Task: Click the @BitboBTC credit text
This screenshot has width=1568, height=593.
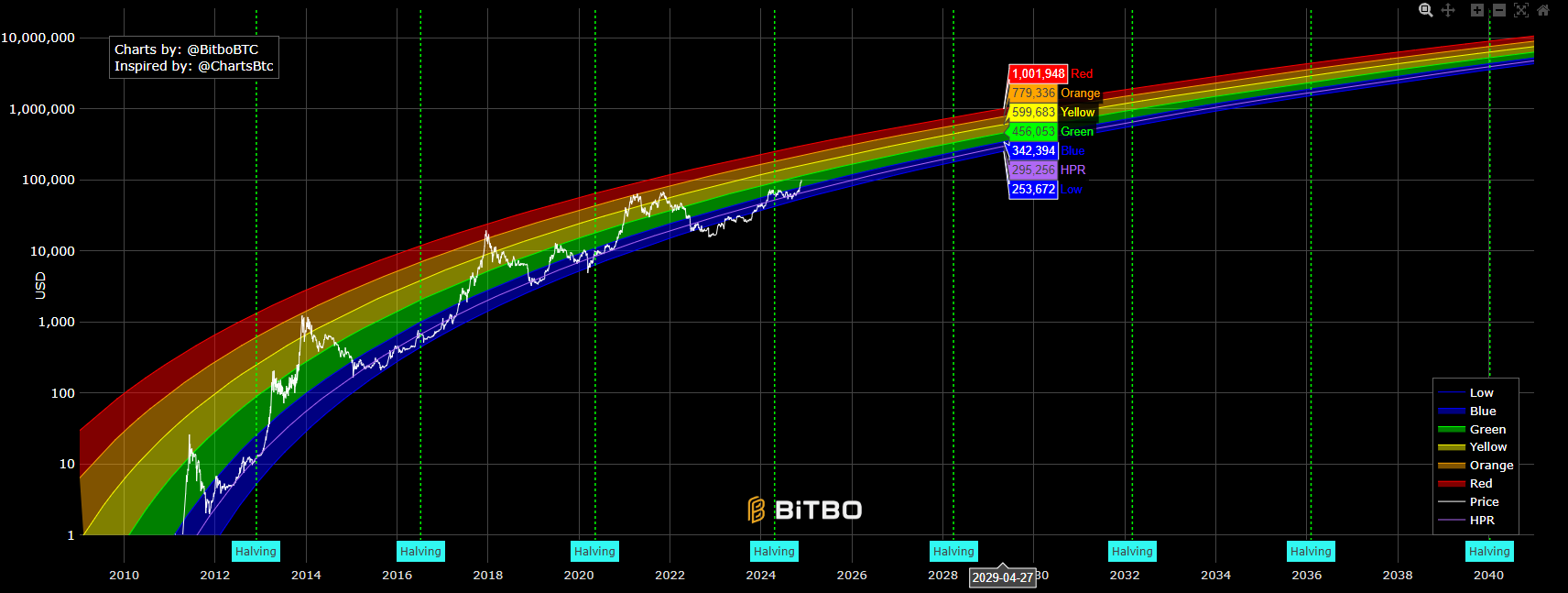Action: [223, 49]
